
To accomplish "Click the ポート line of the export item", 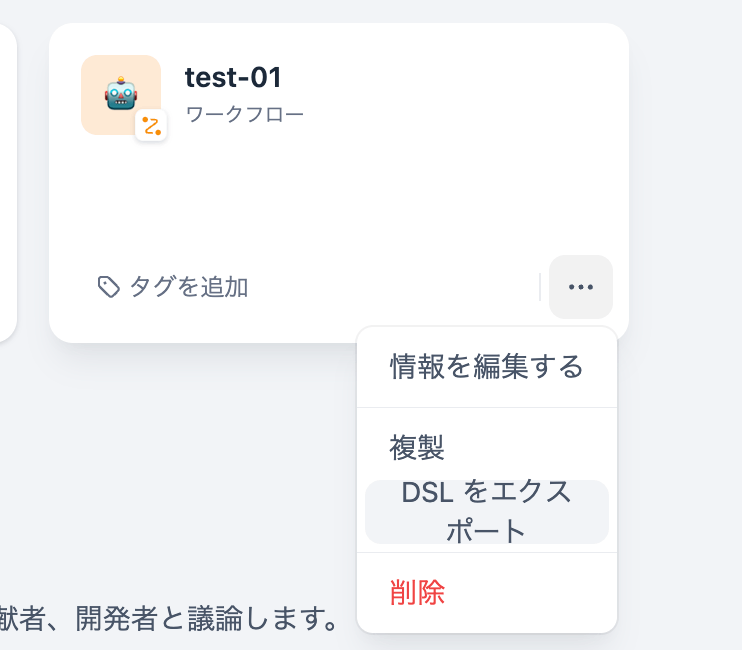I will (x=486, y=531).
